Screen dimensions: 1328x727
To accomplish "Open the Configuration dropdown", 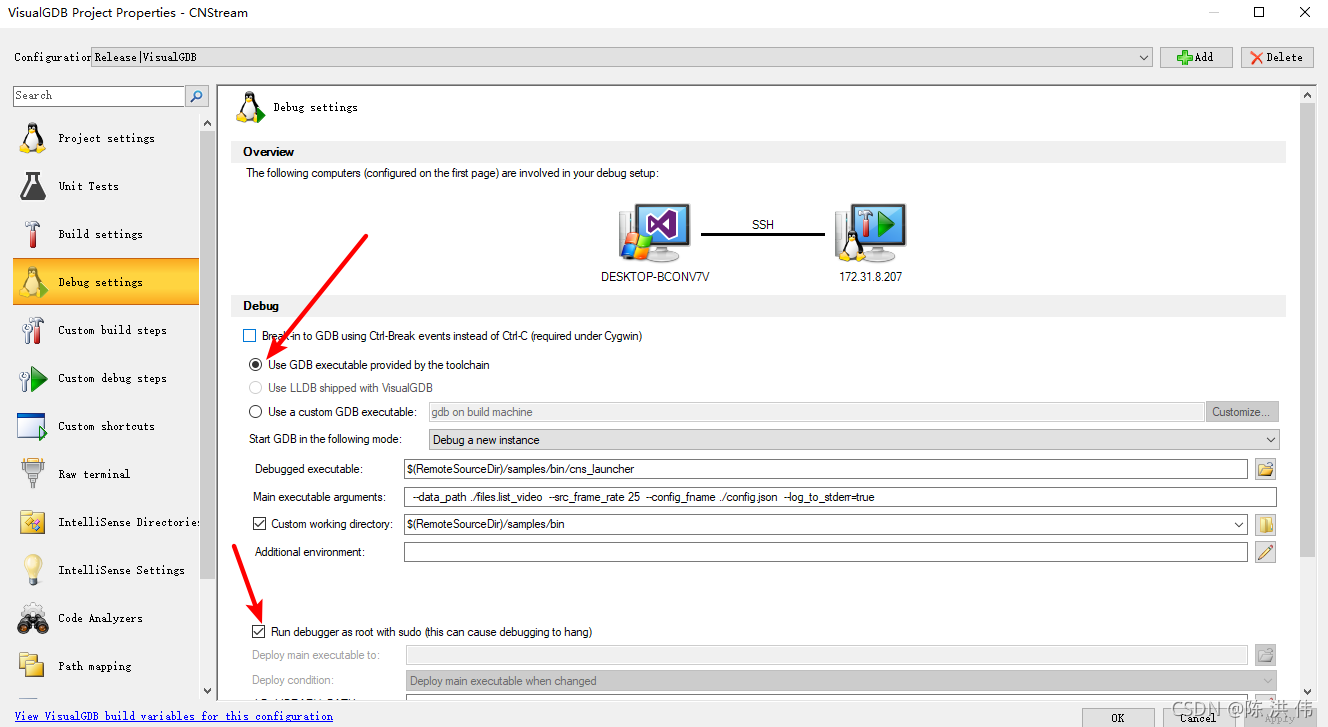I will [622, 58].
